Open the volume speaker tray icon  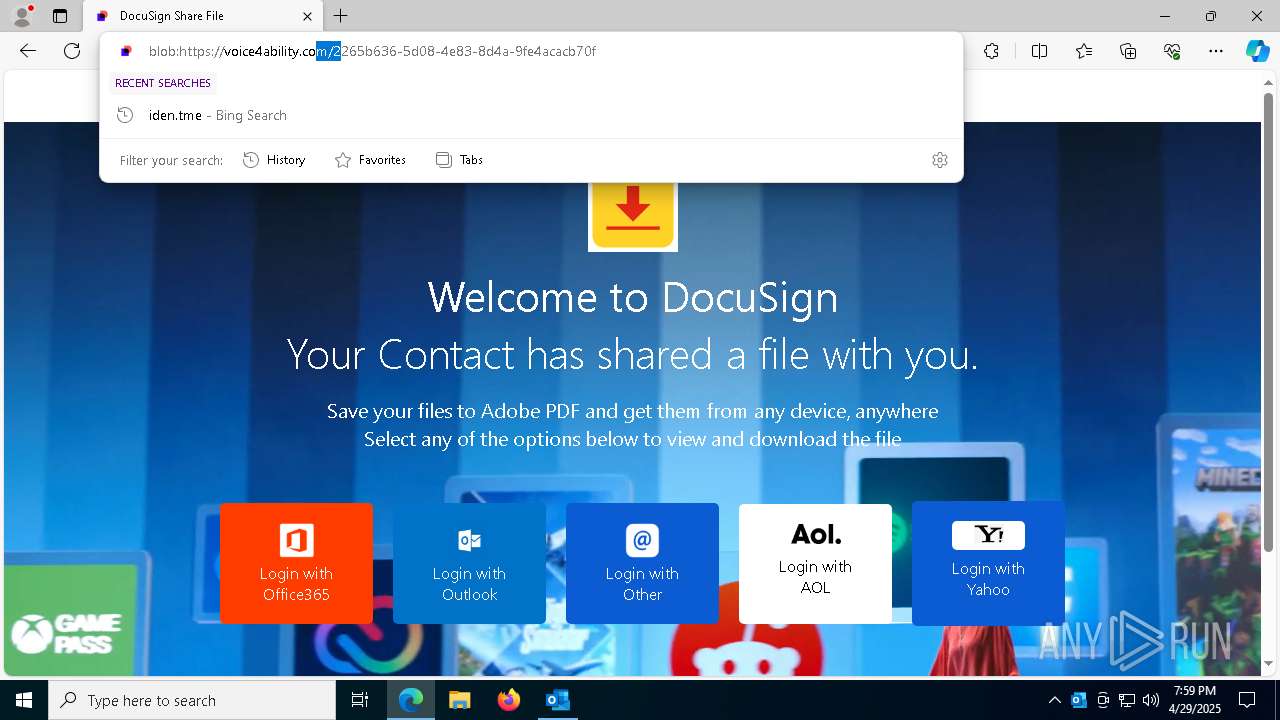point(1151,700)
